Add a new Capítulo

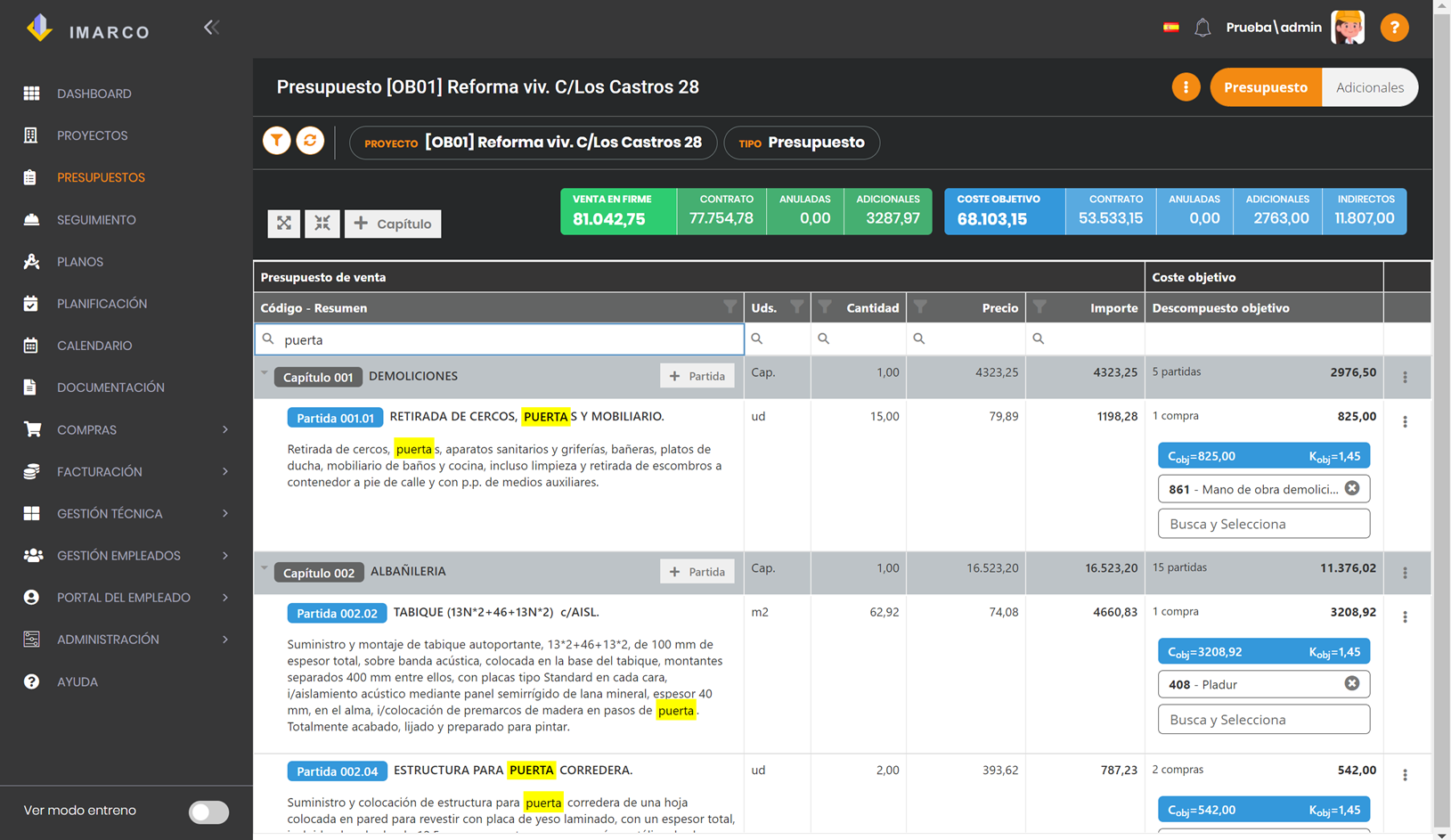[393, 224]
